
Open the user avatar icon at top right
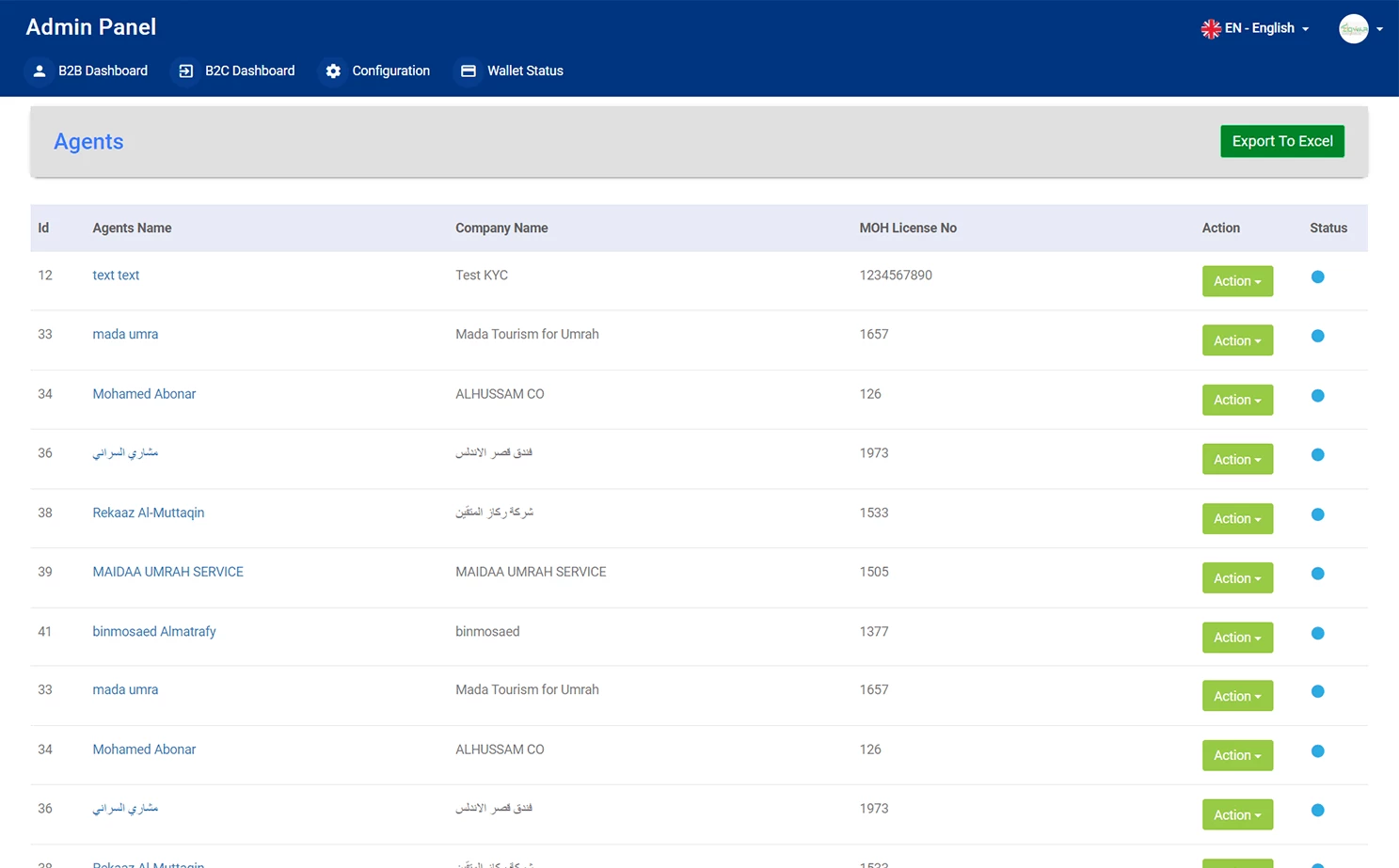(1355, 28)
